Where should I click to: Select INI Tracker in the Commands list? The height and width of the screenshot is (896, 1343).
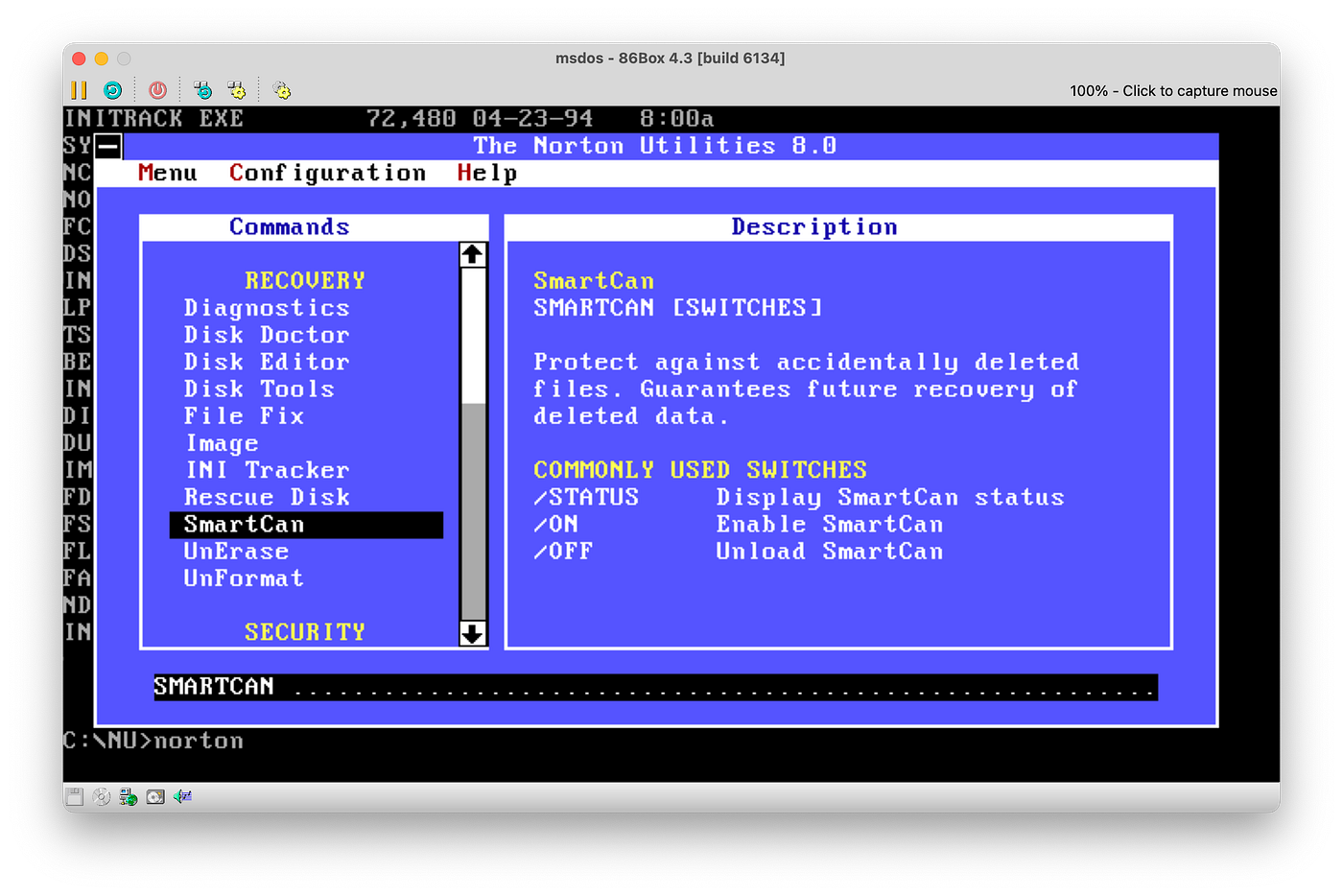point(267,470)
